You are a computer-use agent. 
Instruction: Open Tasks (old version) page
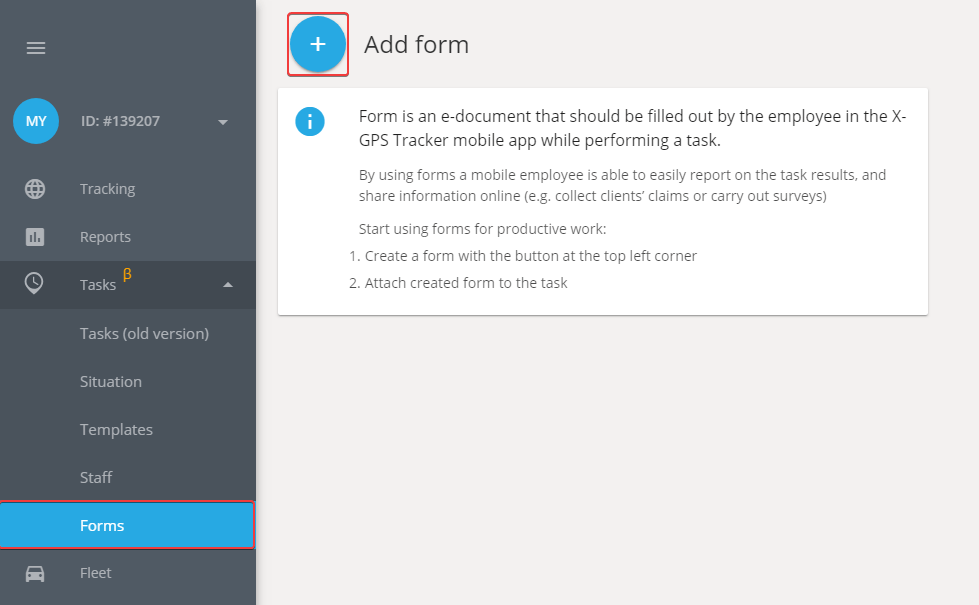[x=144, y=333]
